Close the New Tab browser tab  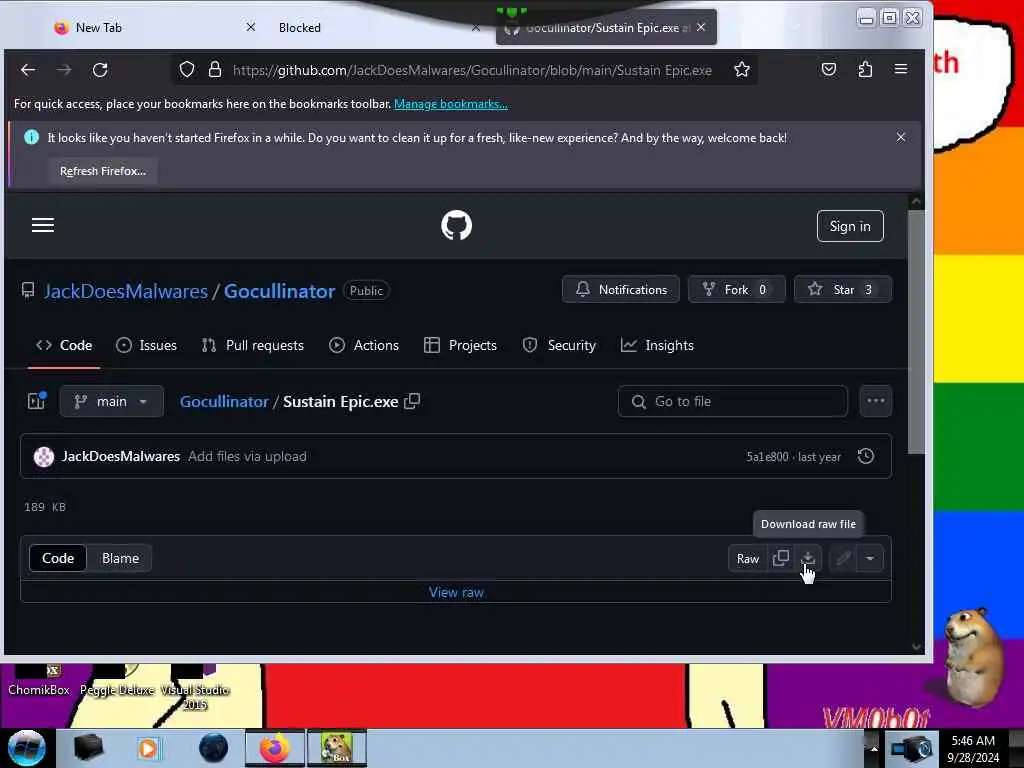pos(251,27)
